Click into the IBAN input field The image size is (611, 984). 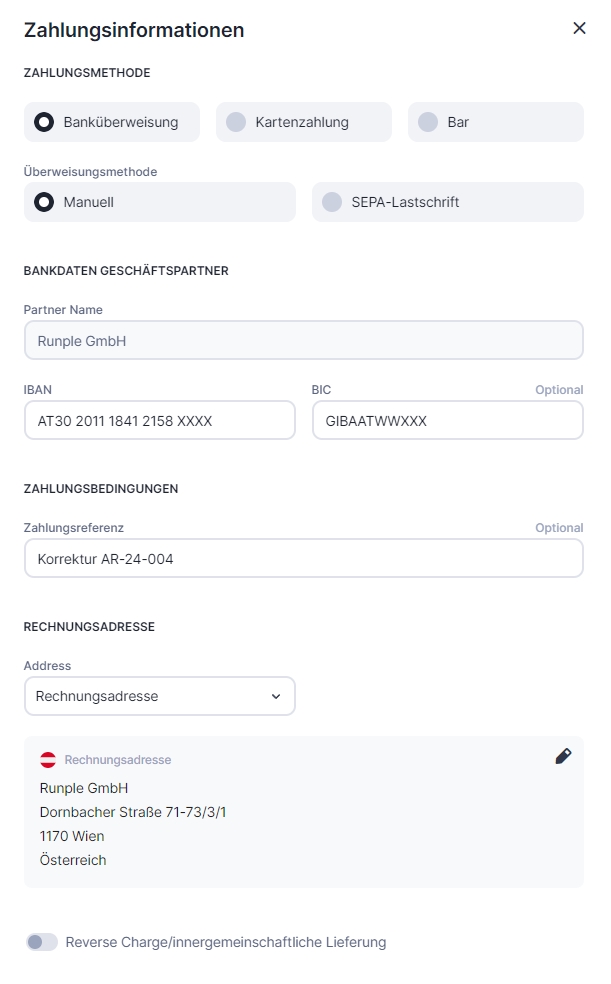pos(159,421)
